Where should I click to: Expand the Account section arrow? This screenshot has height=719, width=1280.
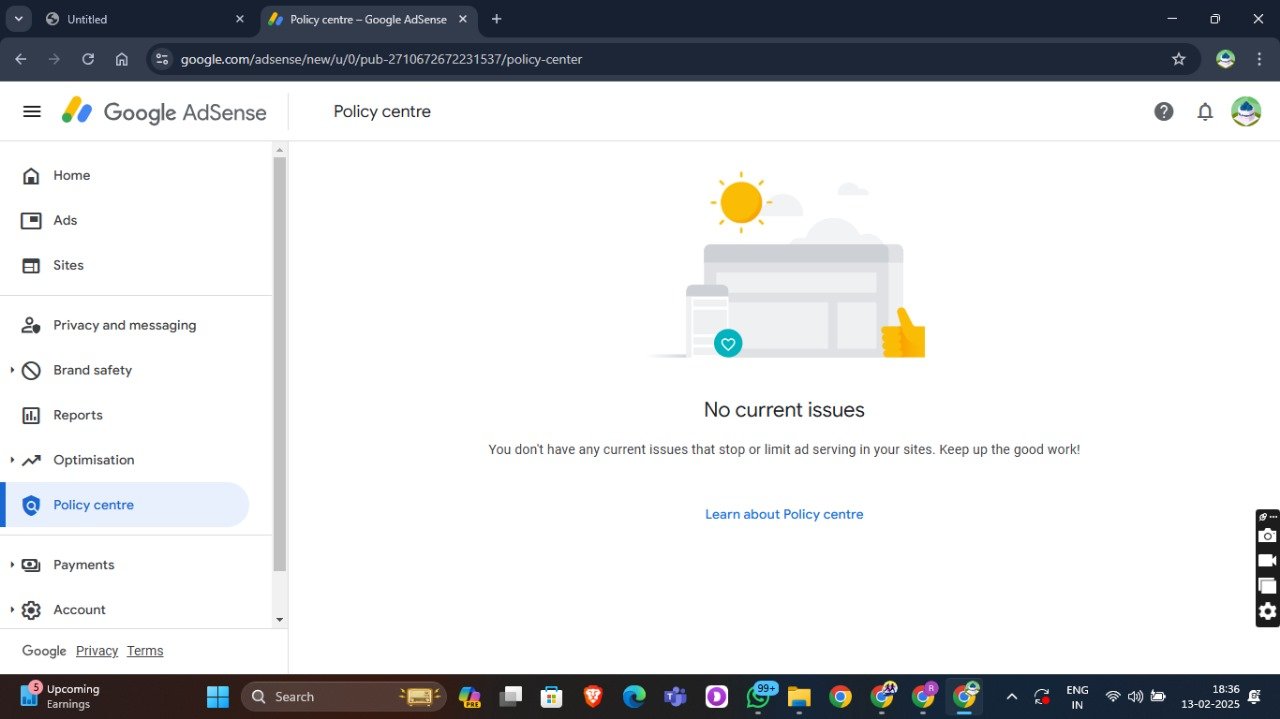(12, 610)
